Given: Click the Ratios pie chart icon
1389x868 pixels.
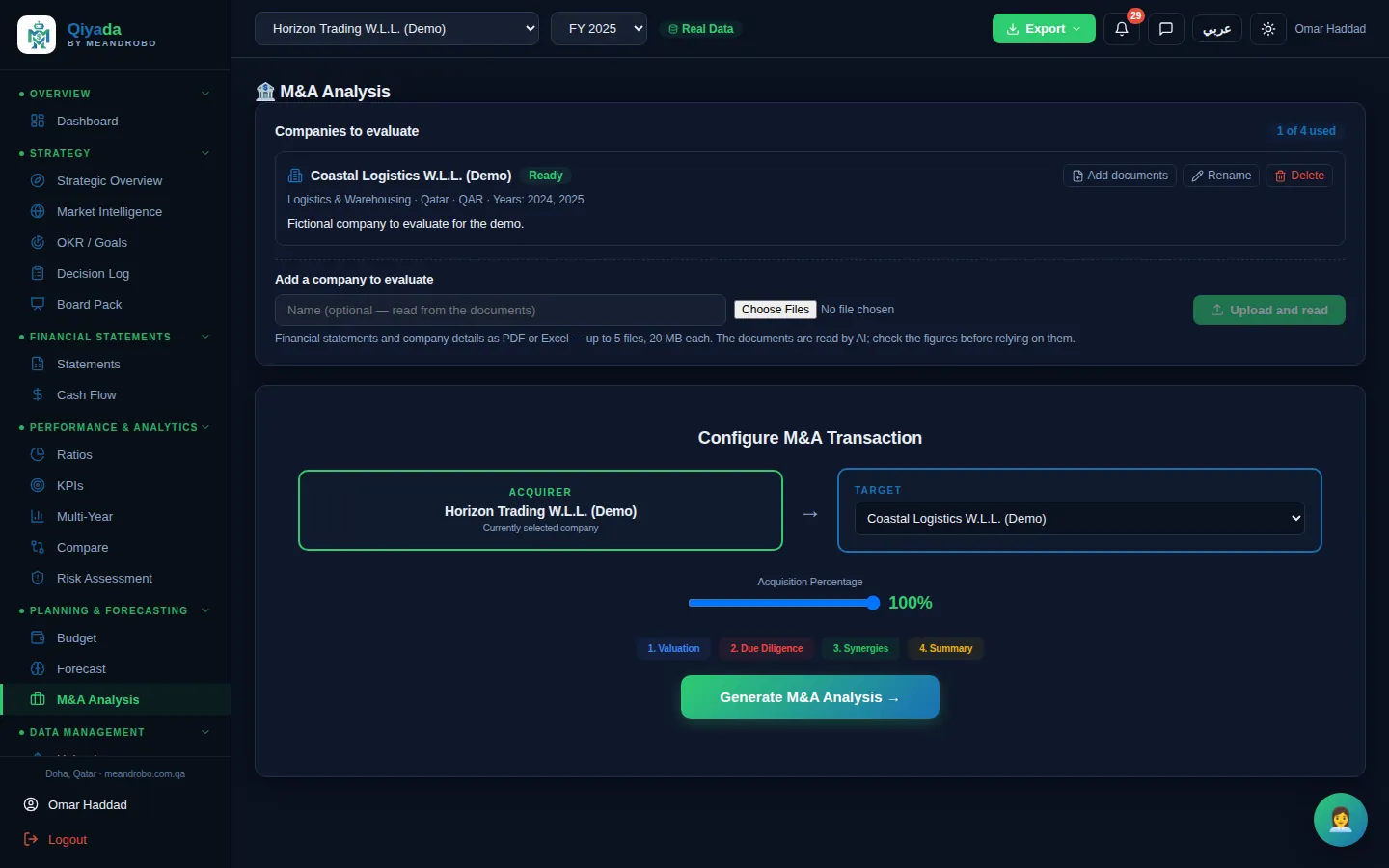Looking at the screenshot, I should point(38,454).
